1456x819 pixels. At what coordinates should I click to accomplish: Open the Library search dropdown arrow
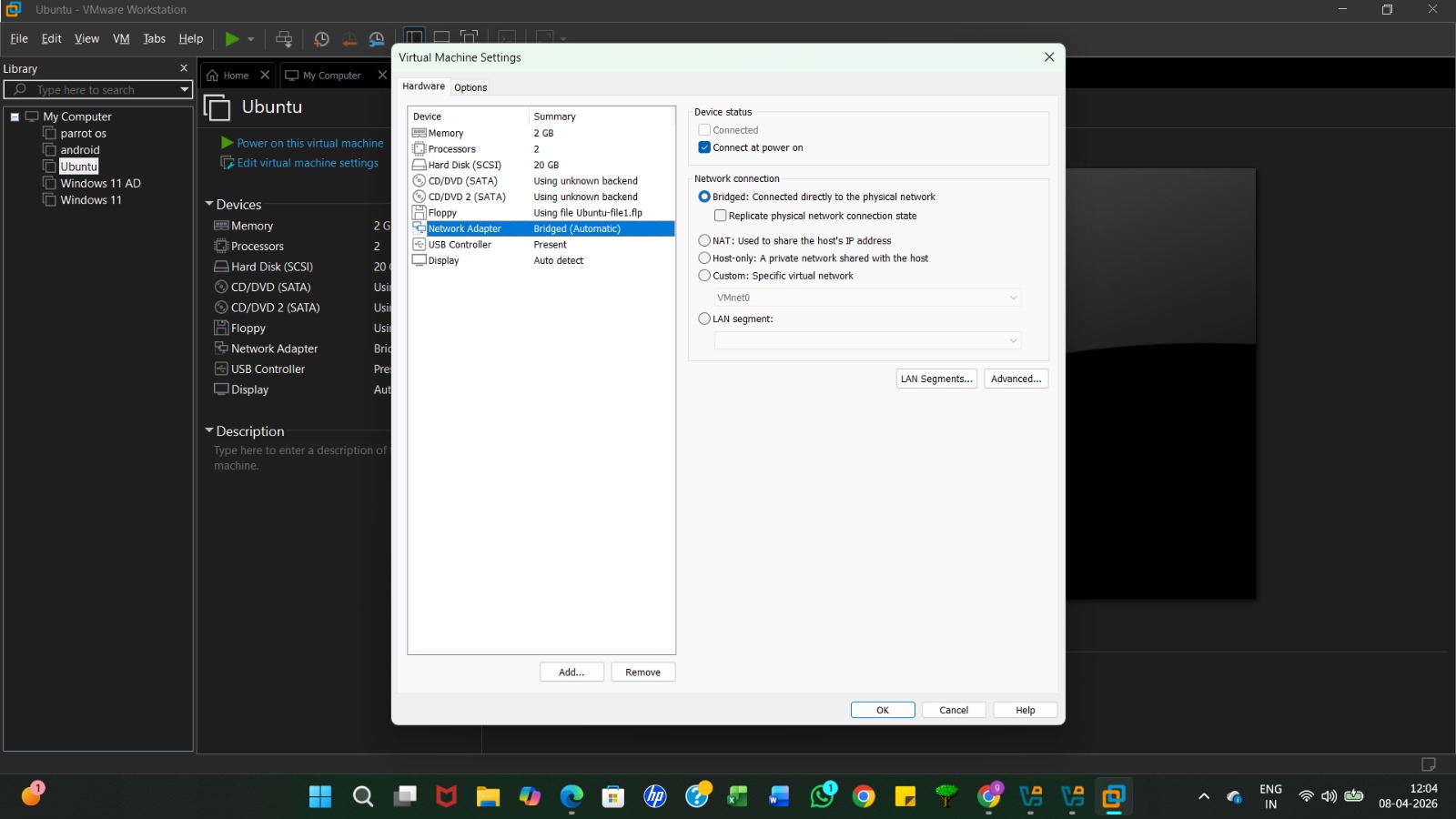(x=185, y=89)
